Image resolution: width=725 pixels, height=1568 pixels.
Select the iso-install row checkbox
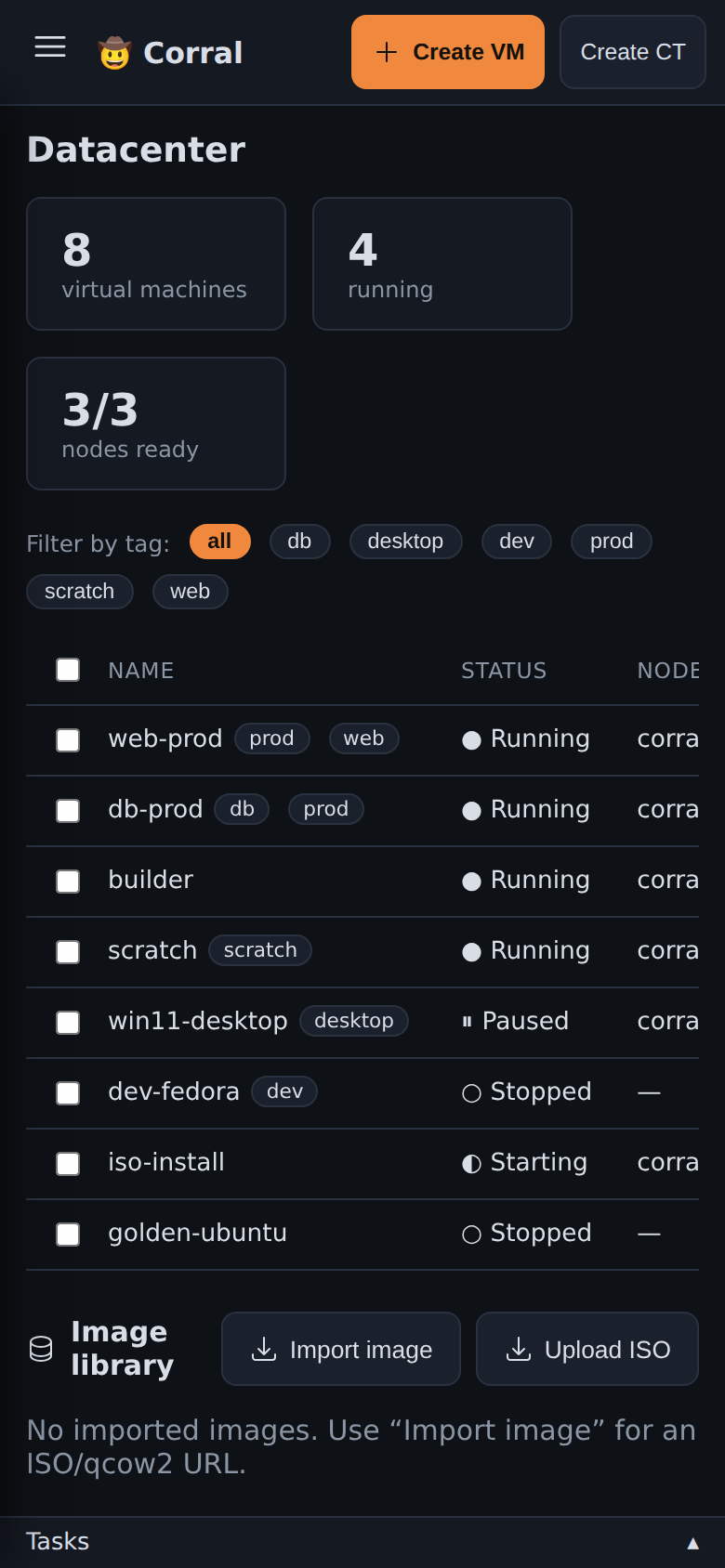coord(68,1164)
